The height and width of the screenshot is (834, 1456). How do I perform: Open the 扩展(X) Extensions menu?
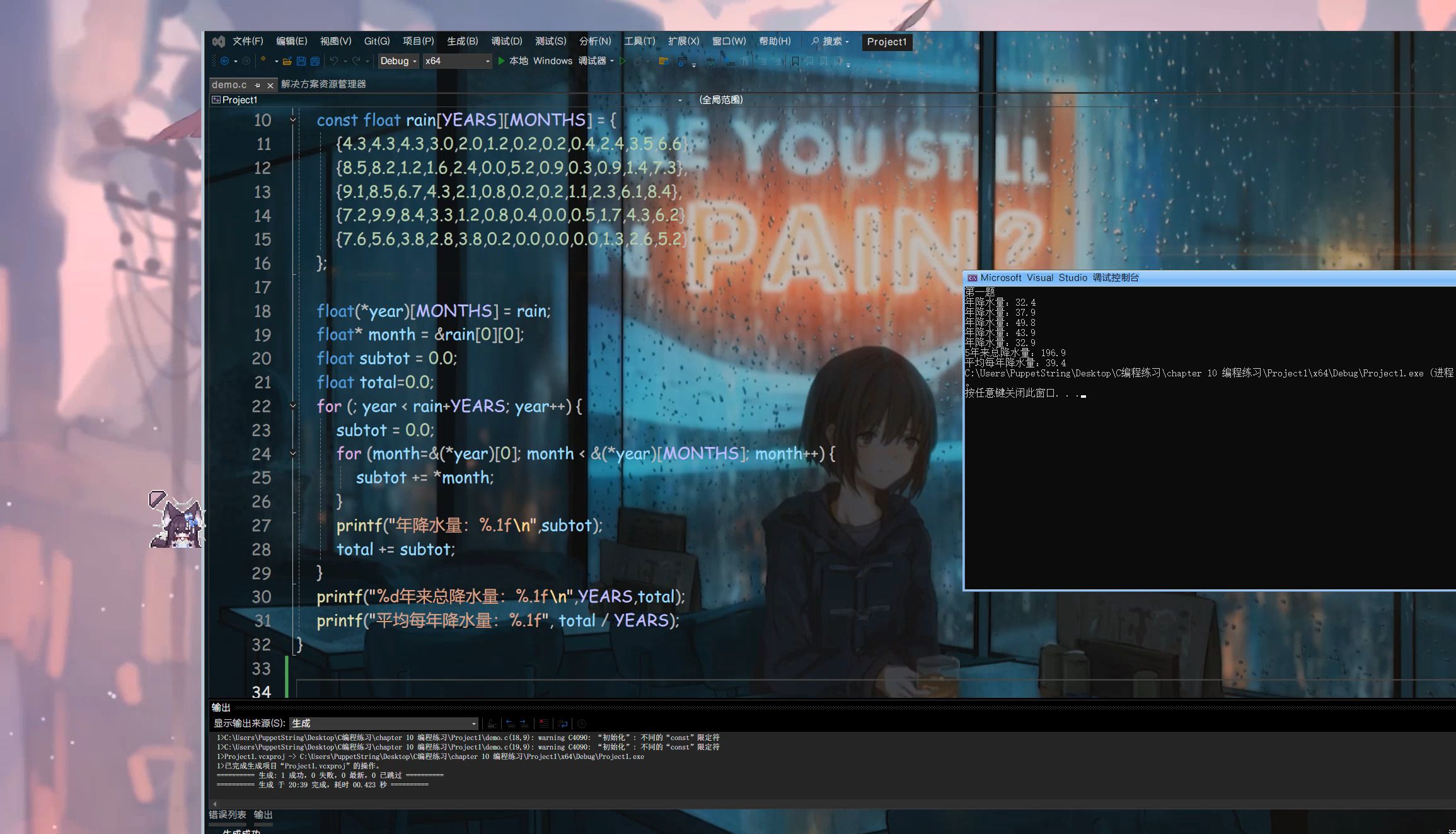click(x=683, y=41)
